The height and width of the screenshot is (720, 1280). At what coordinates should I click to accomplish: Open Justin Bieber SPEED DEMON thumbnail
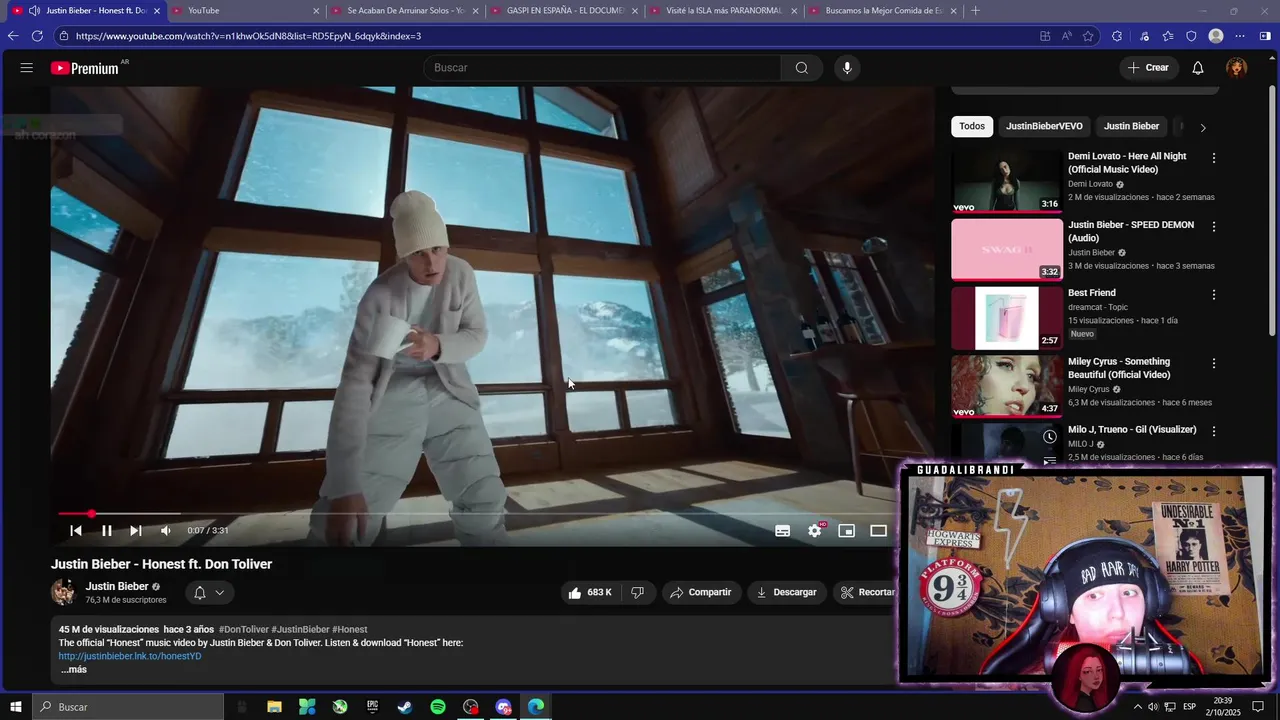[x=1007, y=250]
